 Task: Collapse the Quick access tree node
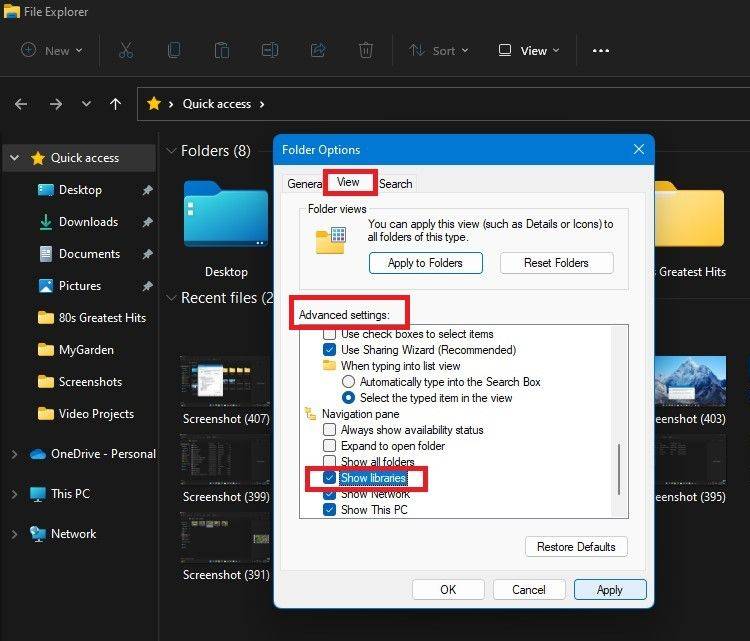14,157
